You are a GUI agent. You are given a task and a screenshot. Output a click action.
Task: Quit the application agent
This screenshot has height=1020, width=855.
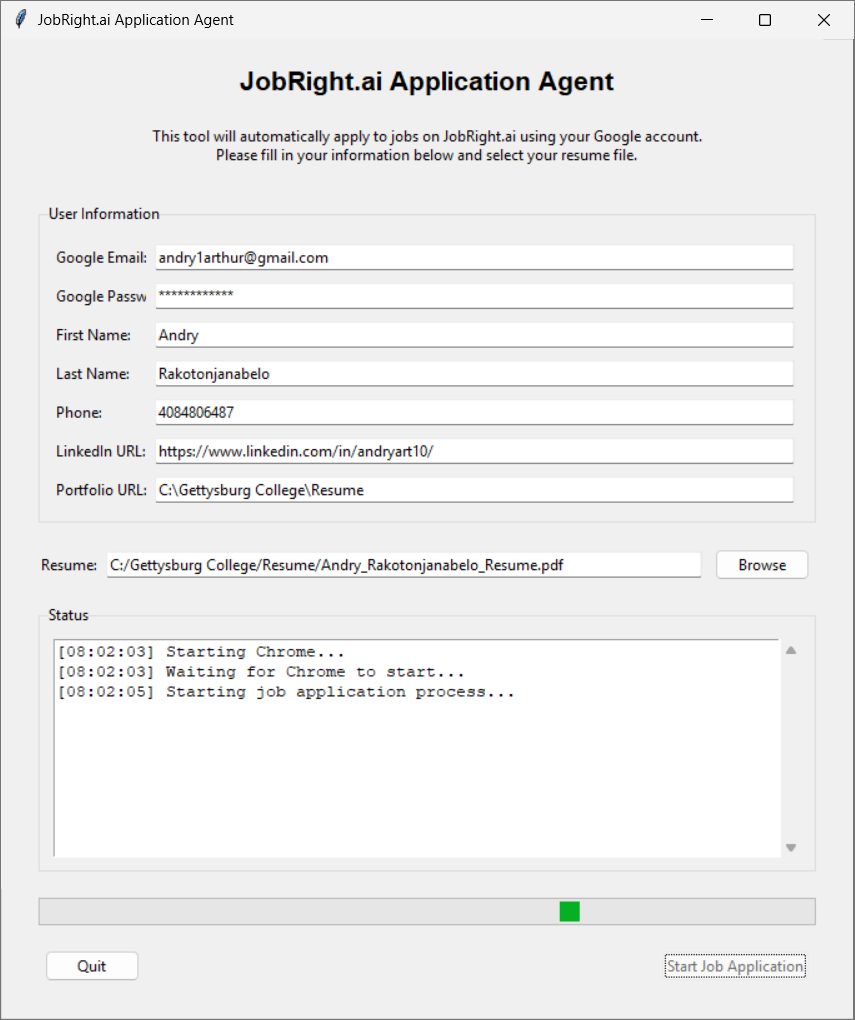[x=92, y=966]
